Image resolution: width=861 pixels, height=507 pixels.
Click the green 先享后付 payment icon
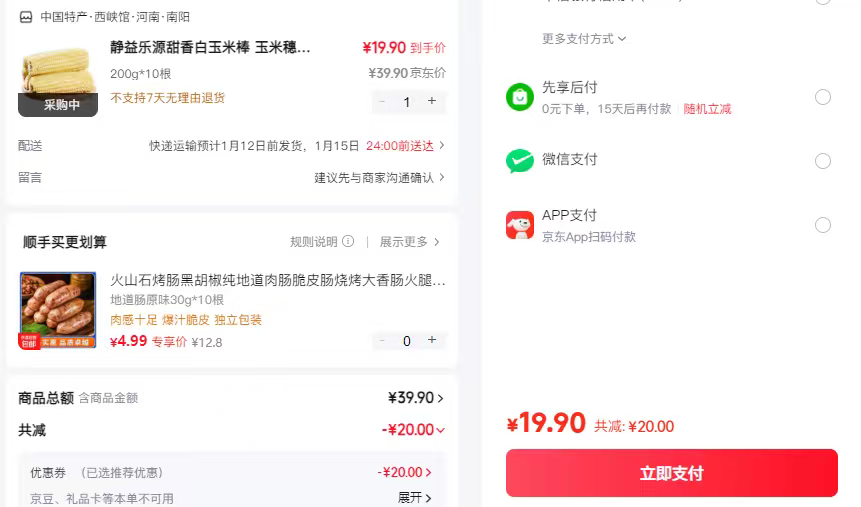(x=520, y=97)
